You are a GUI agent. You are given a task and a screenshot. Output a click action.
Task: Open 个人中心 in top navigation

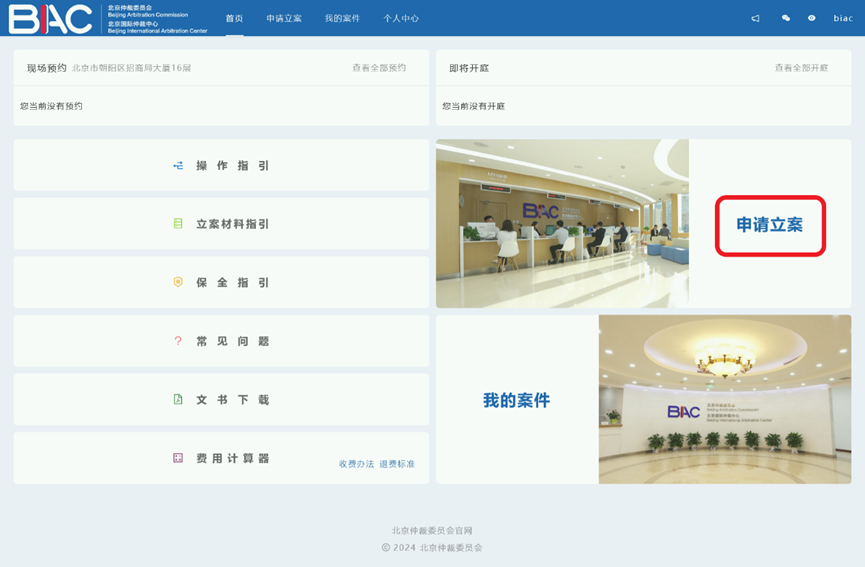click(401, 18)
